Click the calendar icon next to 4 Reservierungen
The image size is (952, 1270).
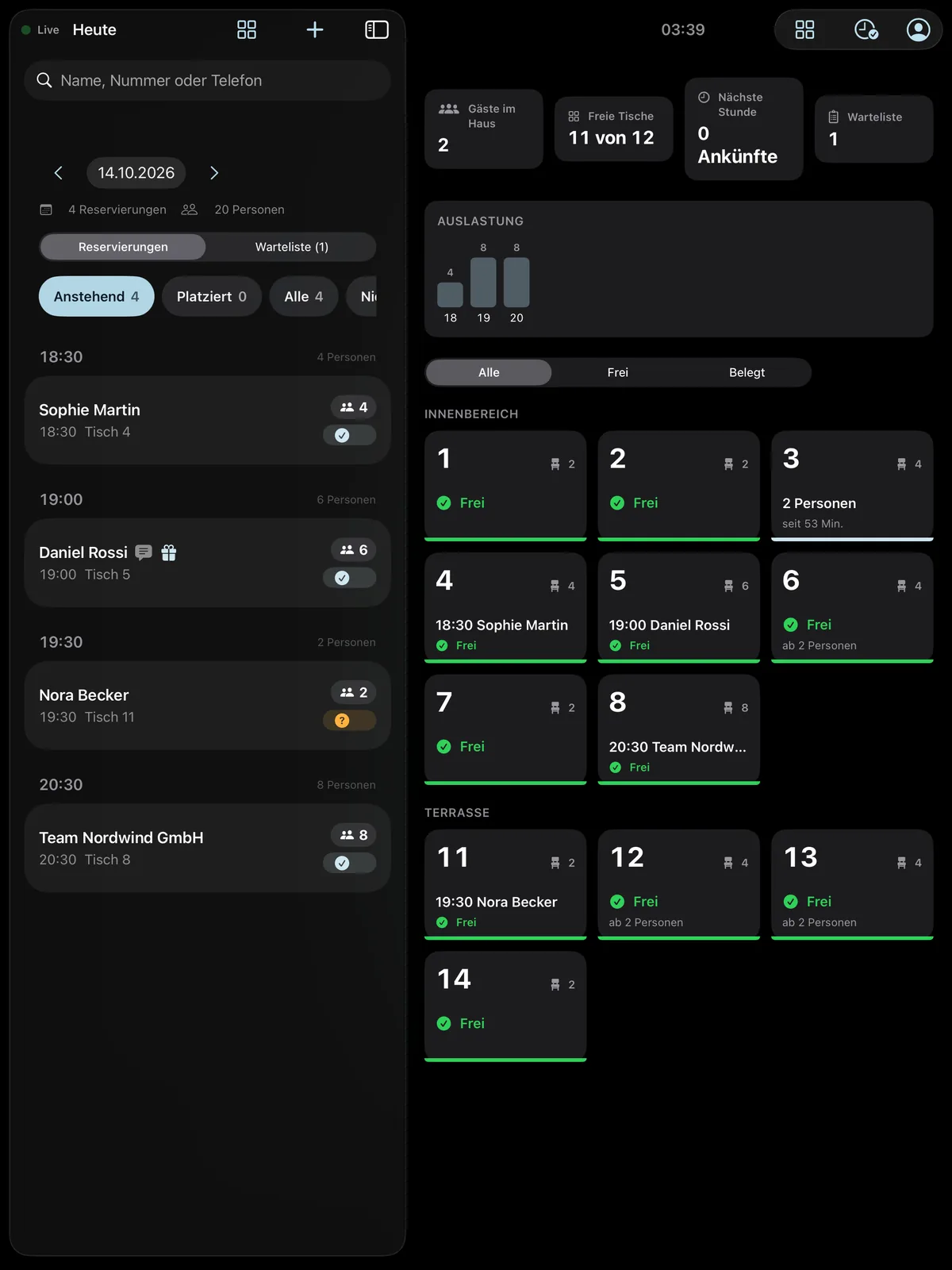tap(46, 210)
